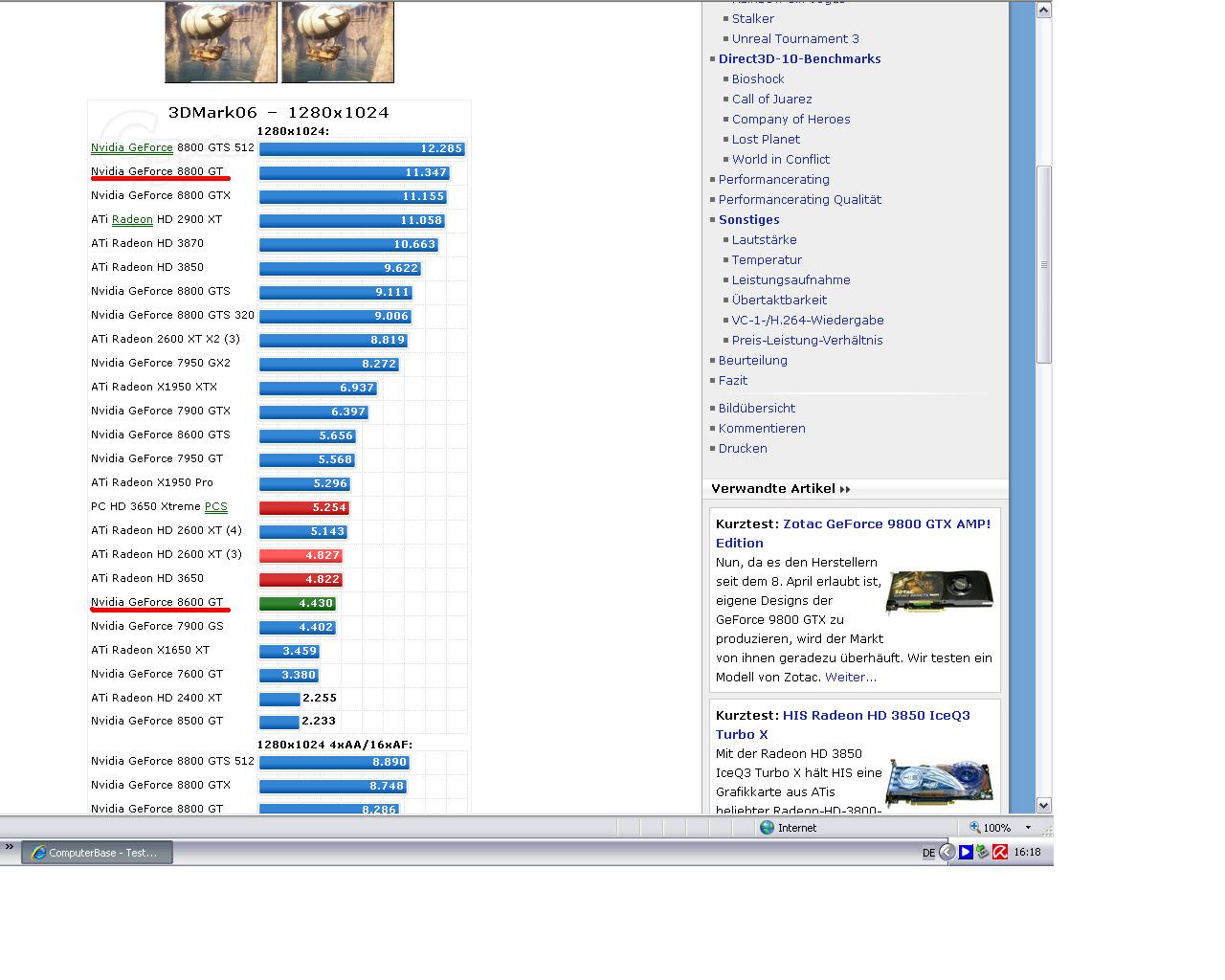Open the Übertaktbarkeit link
The image size is (1225, 980).
pos(779,300)
